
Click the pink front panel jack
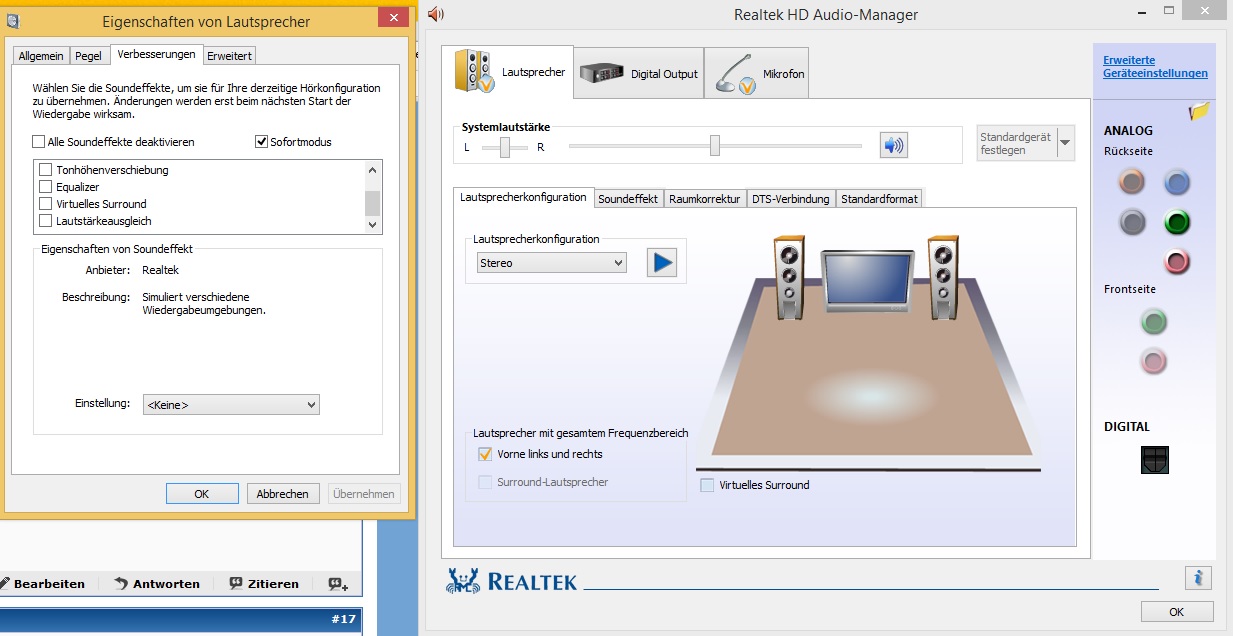point(1154,361)
